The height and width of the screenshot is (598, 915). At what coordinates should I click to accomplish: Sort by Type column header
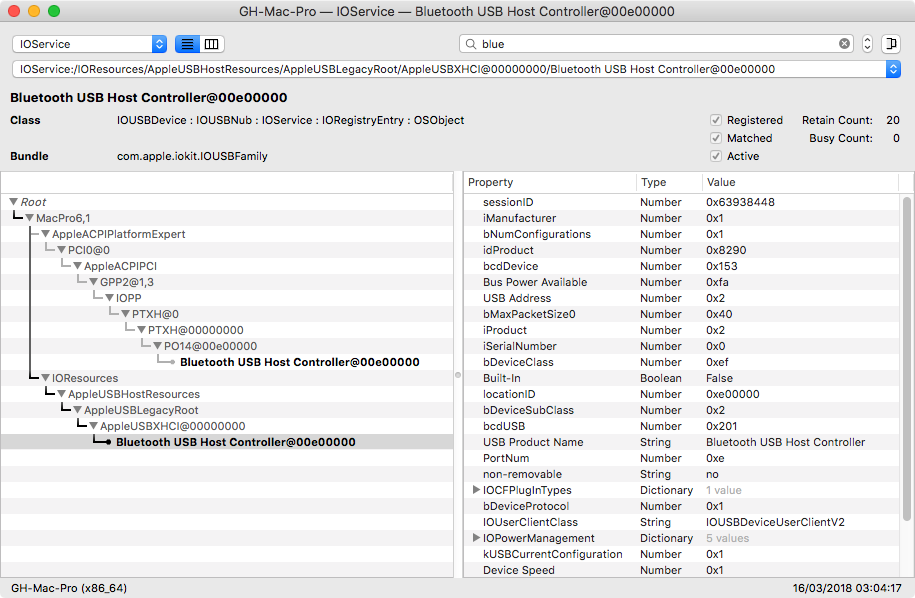coord(669,182)
